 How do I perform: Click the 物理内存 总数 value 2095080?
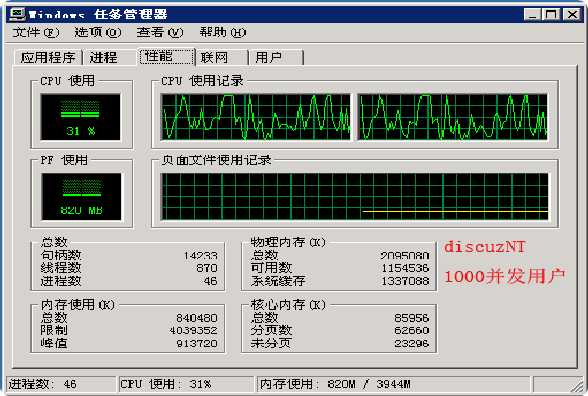pyautogui.click(x=405, y=255)
